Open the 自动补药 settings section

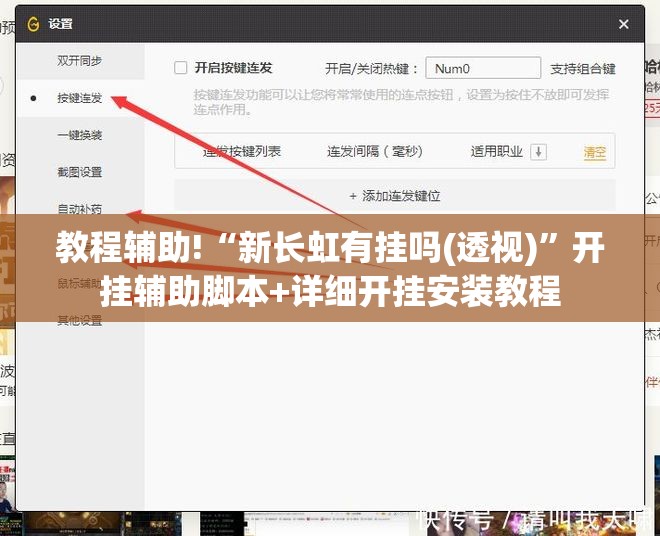click(x=80, y=208)
